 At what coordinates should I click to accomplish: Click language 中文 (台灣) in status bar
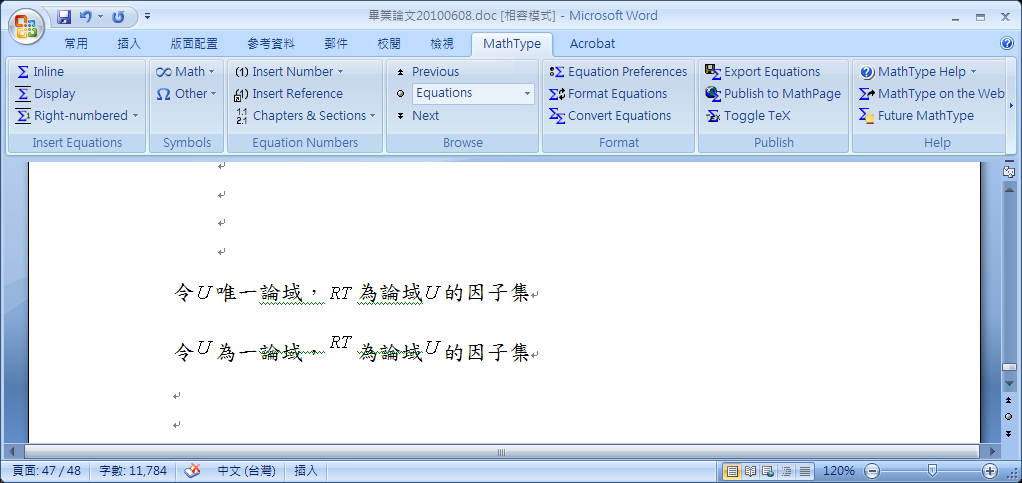click(246, 471)
